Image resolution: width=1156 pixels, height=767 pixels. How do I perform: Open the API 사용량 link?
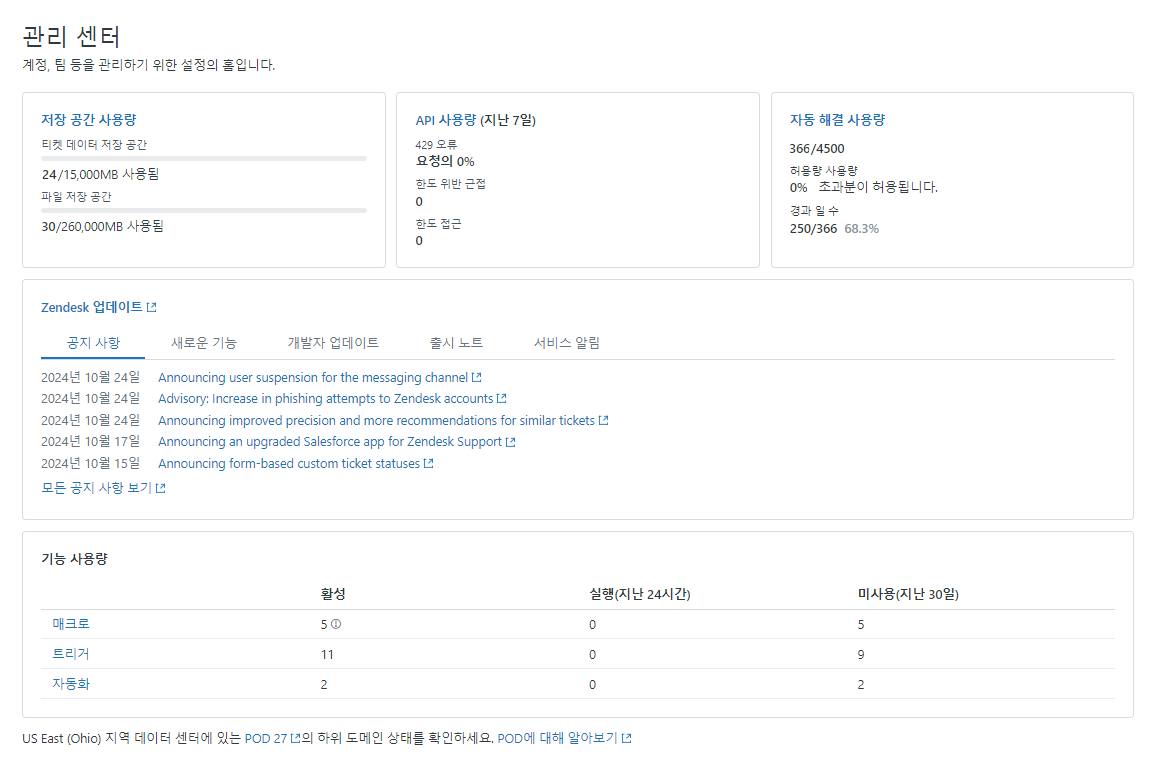click(445, 120)
